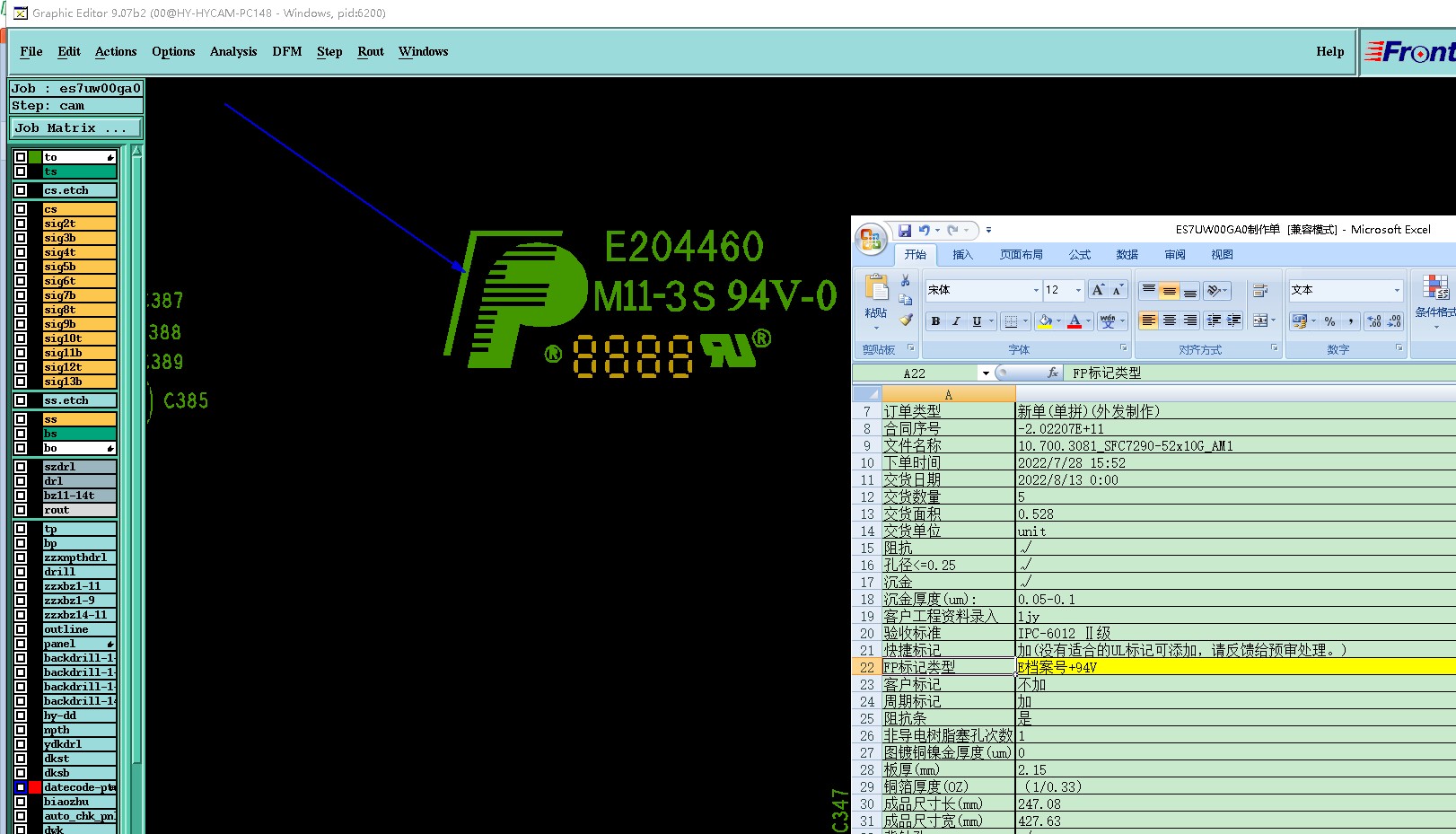Click the Redo icon in Excel
Screen dimensions: 1456x834
tap(953, 231)
